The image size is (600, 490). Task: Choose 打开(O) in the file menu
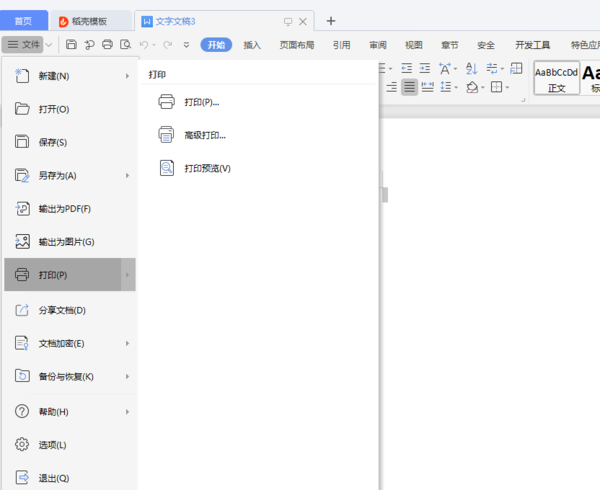69,109
